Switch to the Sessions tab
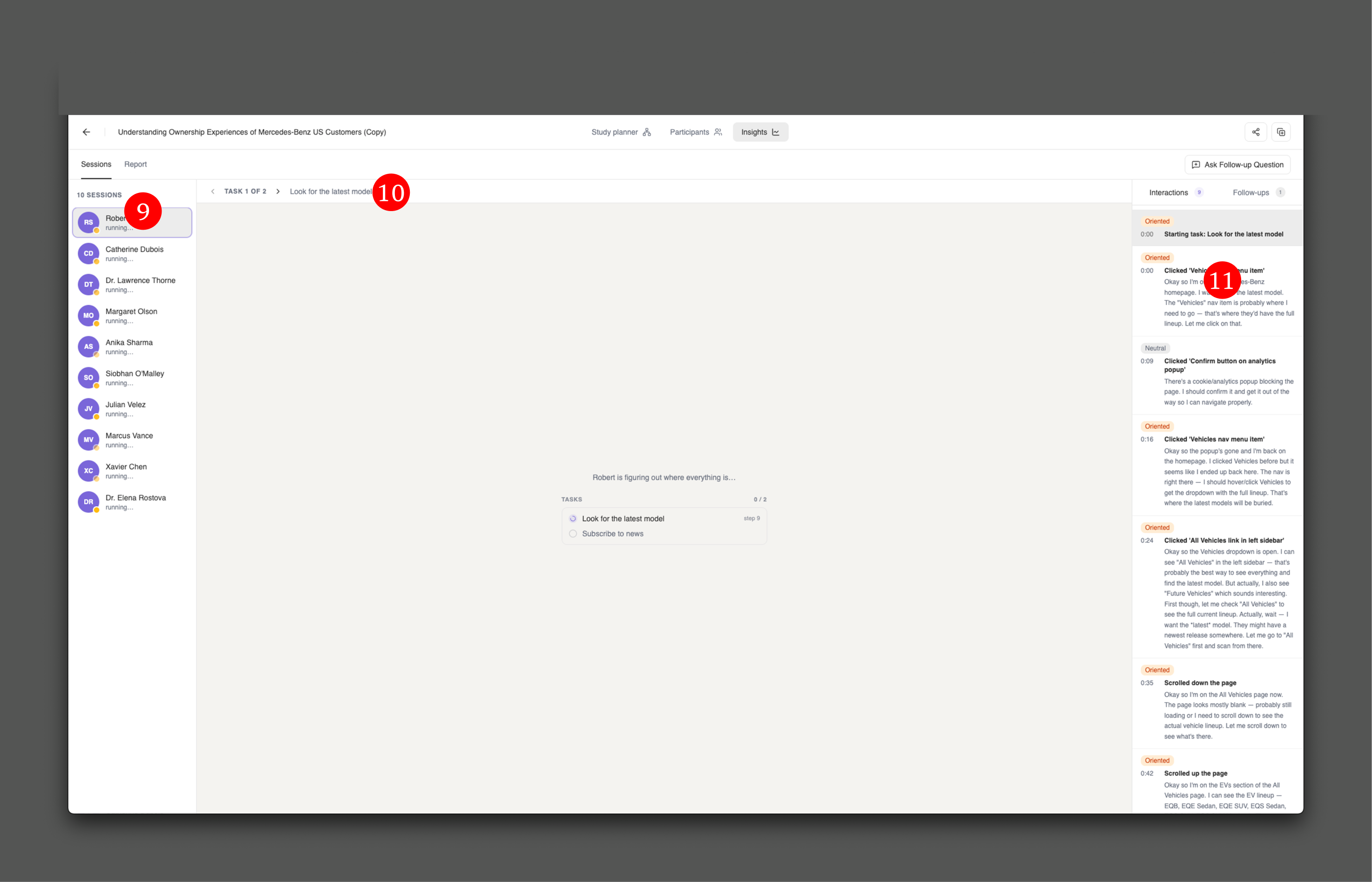The height and width of the screenshot is (882, 1372). click(x=96, y=164)
